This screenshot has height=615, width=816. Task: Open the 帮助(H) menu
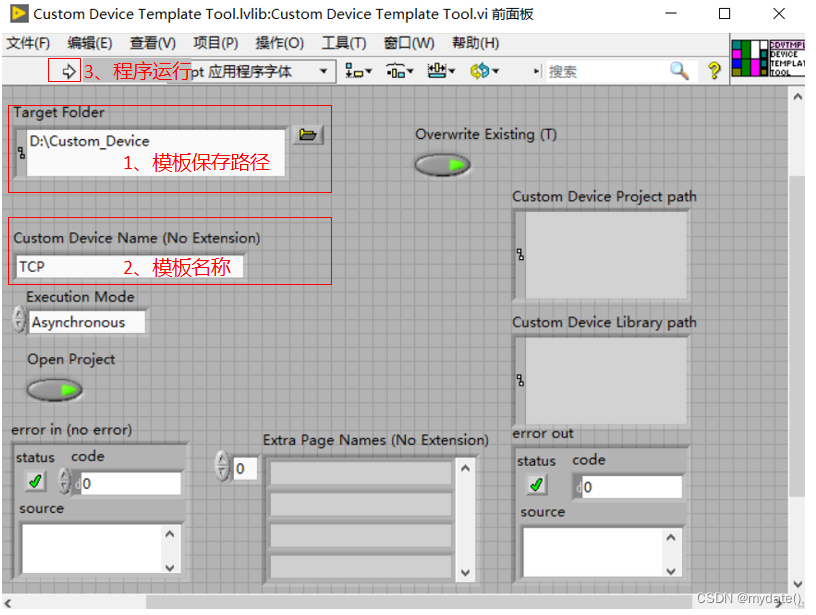click(476, 43)
